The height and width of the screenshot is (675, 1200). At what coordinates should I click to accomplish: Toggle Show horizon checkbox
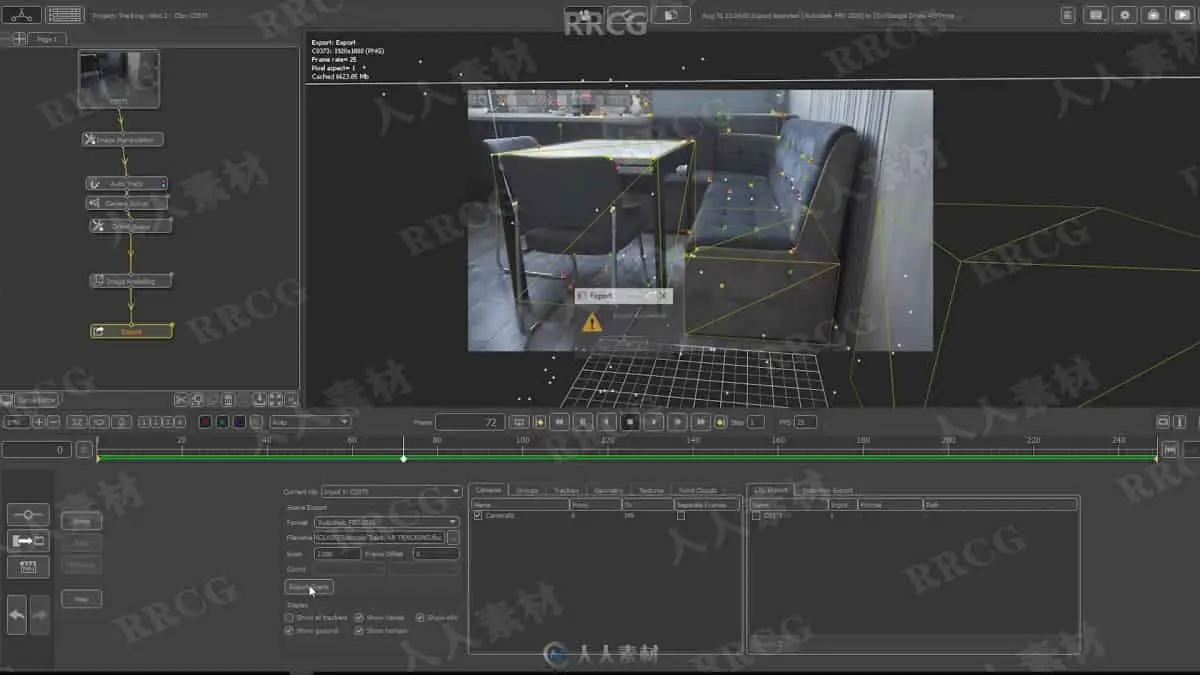tap(359, 631)
